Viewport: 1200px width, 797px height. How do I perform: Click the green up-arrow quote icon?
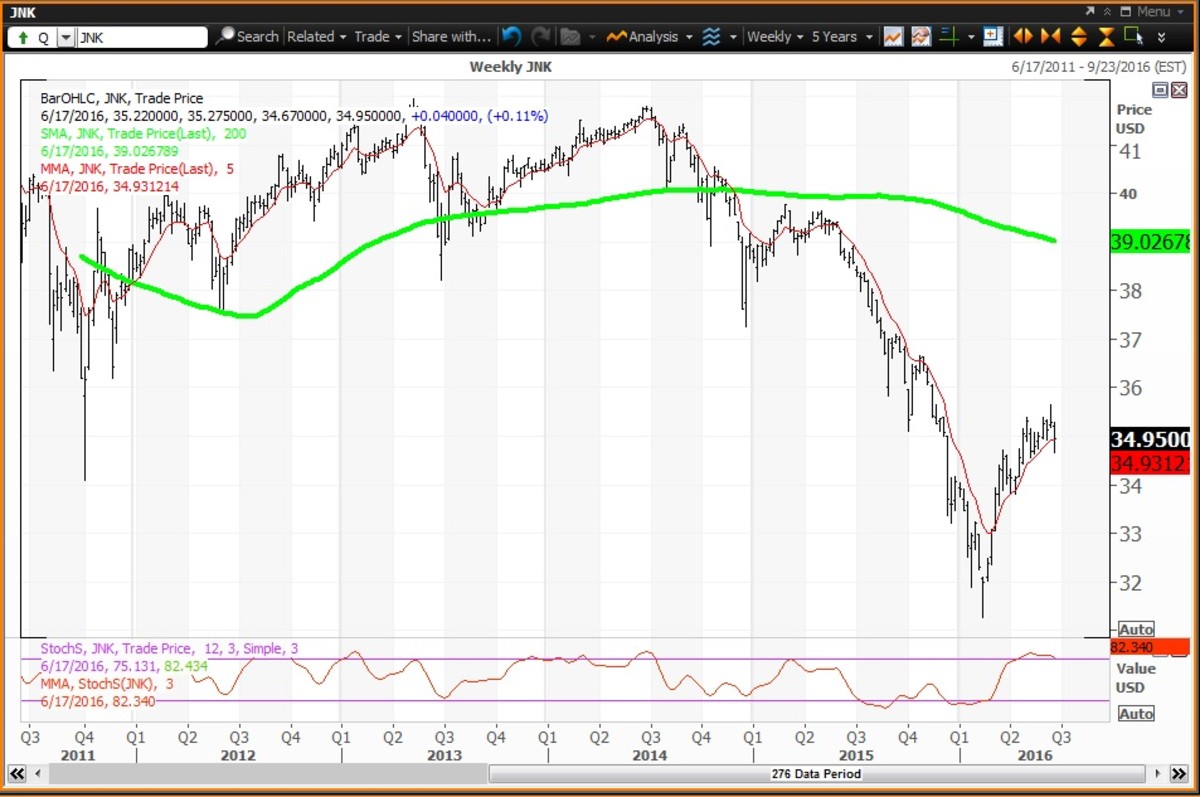point(21,38)
